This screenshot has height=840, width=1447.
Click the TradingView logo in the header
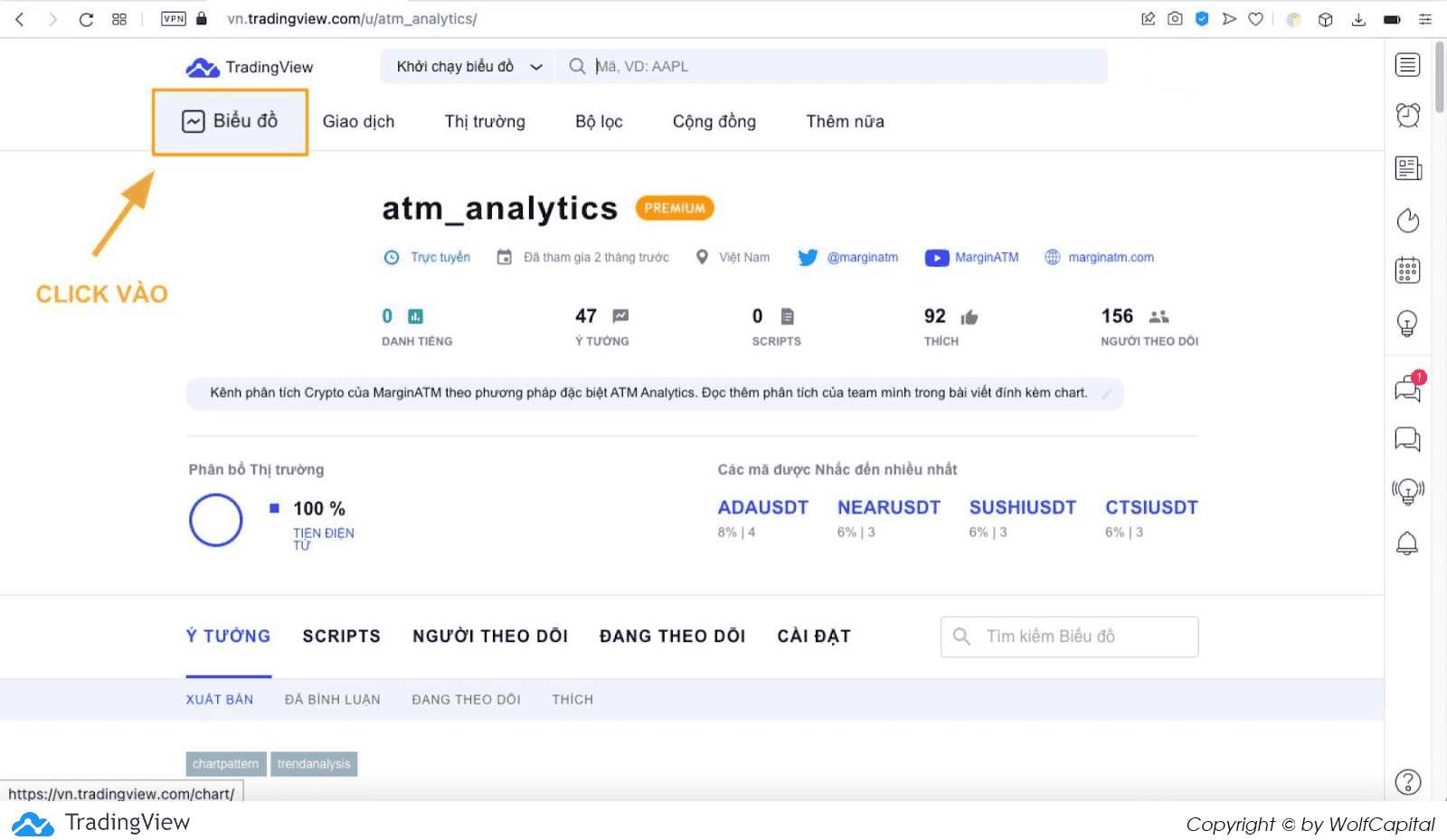pyautogui.click(x=250, y=67)
